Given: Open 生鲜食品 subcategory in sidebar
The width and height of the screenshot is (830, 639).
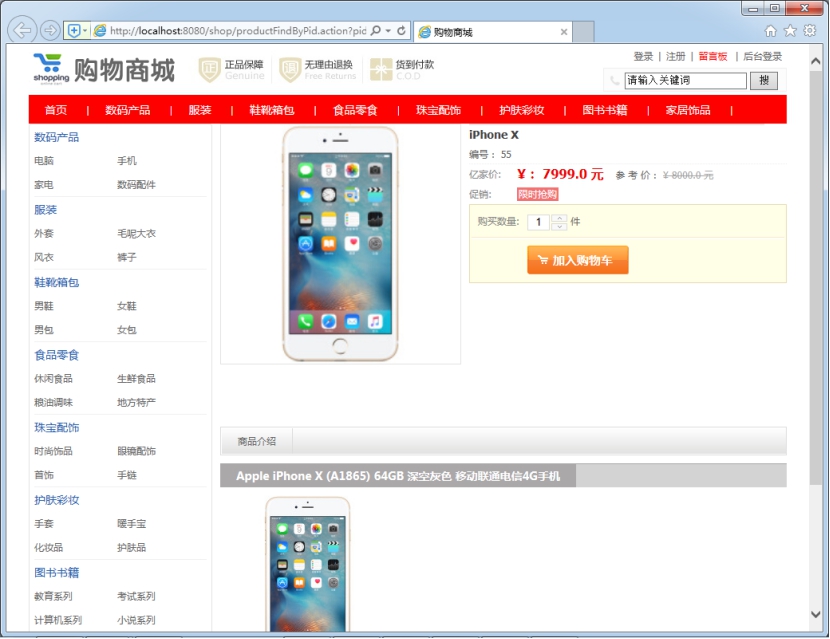Looking at the screenshot, I should [137, 379].
